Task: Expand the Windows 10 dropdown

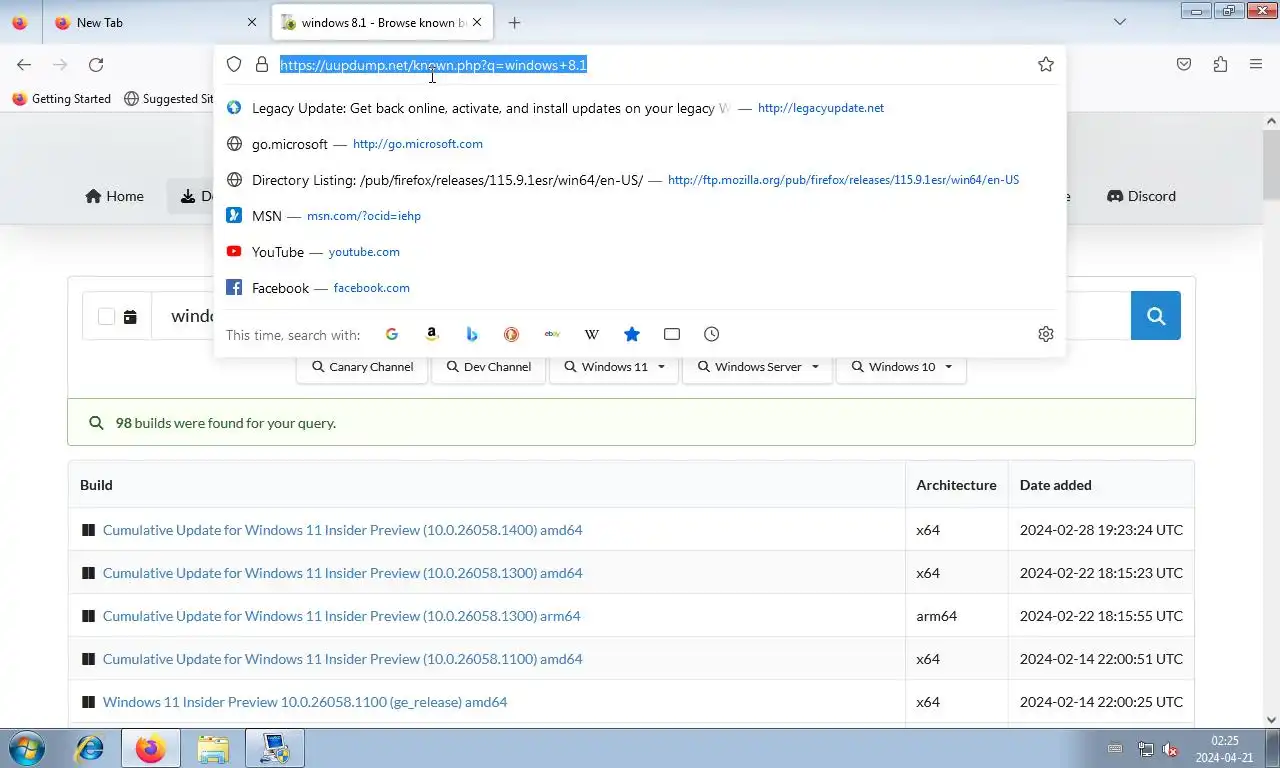Action: click(x=901, y=367)
